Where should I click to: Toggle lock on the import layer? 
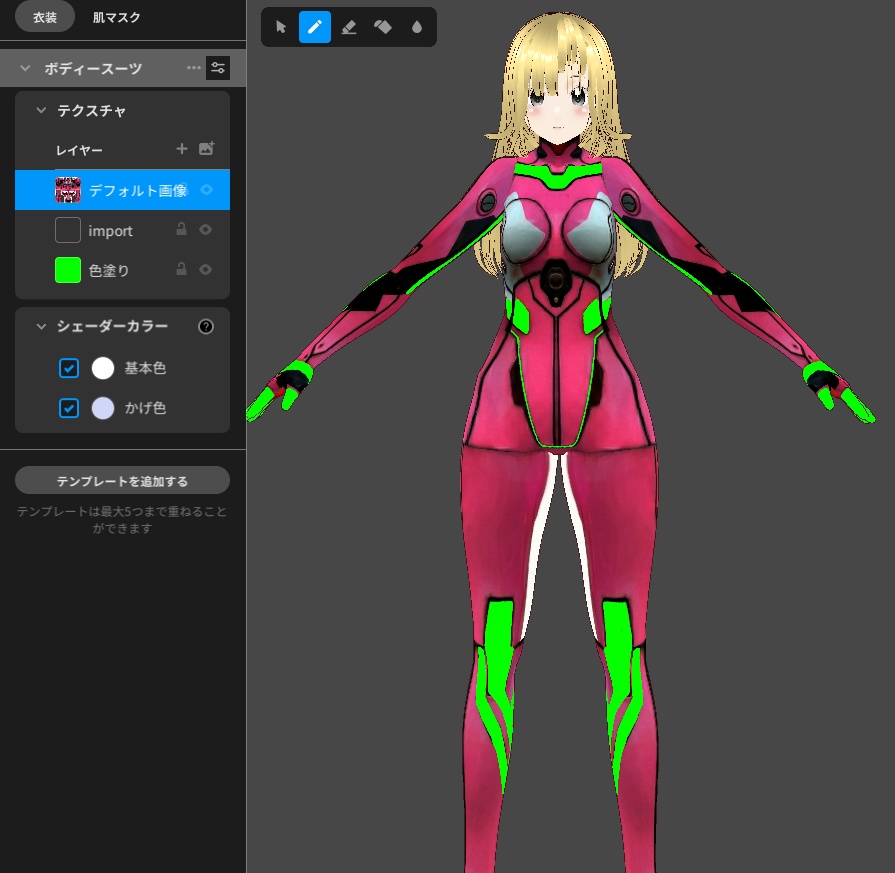tap(182, 229)
